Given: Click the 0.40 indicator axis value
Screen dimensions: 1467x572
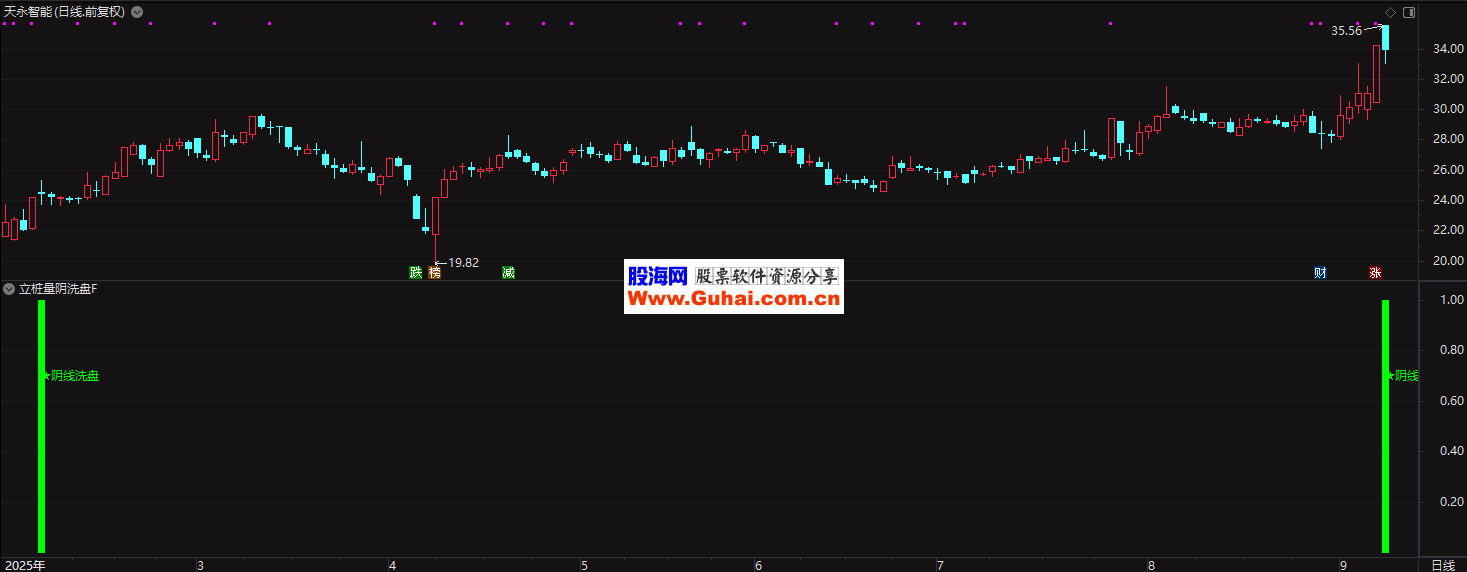Looking at the screenshot, I should coord(1452,451).
